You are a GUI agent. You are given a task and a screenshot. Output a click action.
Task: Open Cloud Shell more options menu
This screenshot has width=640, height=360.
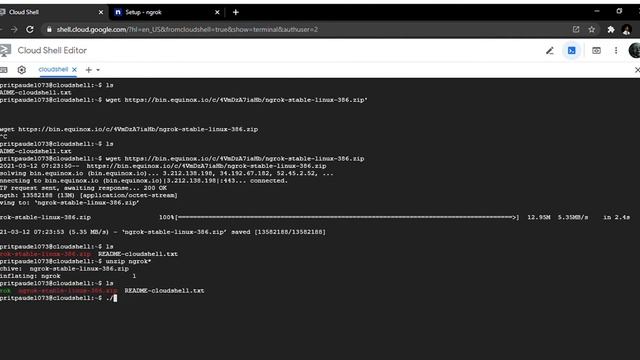[x=616, y=51]
